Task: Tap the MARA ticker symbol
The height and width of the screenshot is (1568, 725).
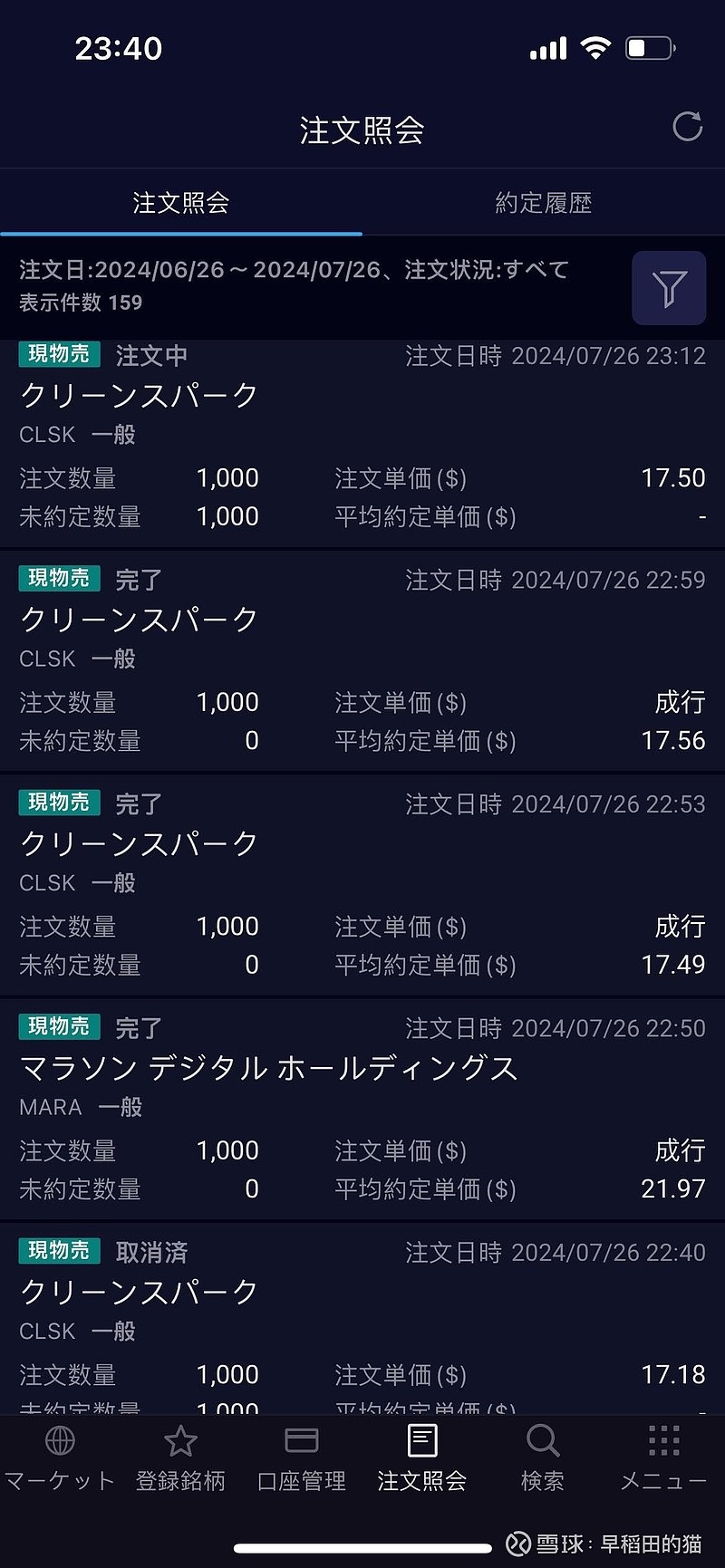Action: [x=51, y=1107]
